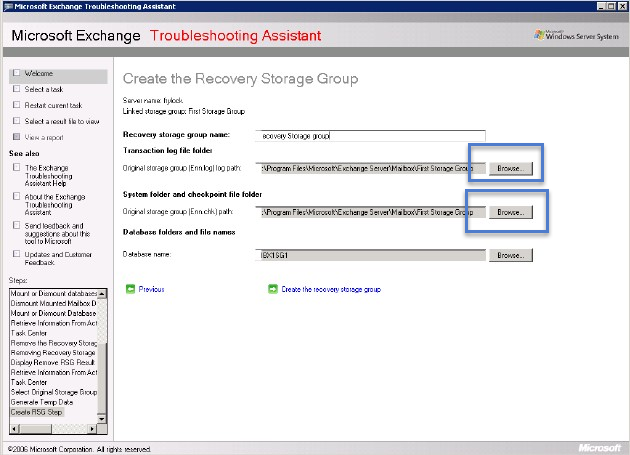
Task: Open Select a result file to view
Action: (x=62, y=121)
